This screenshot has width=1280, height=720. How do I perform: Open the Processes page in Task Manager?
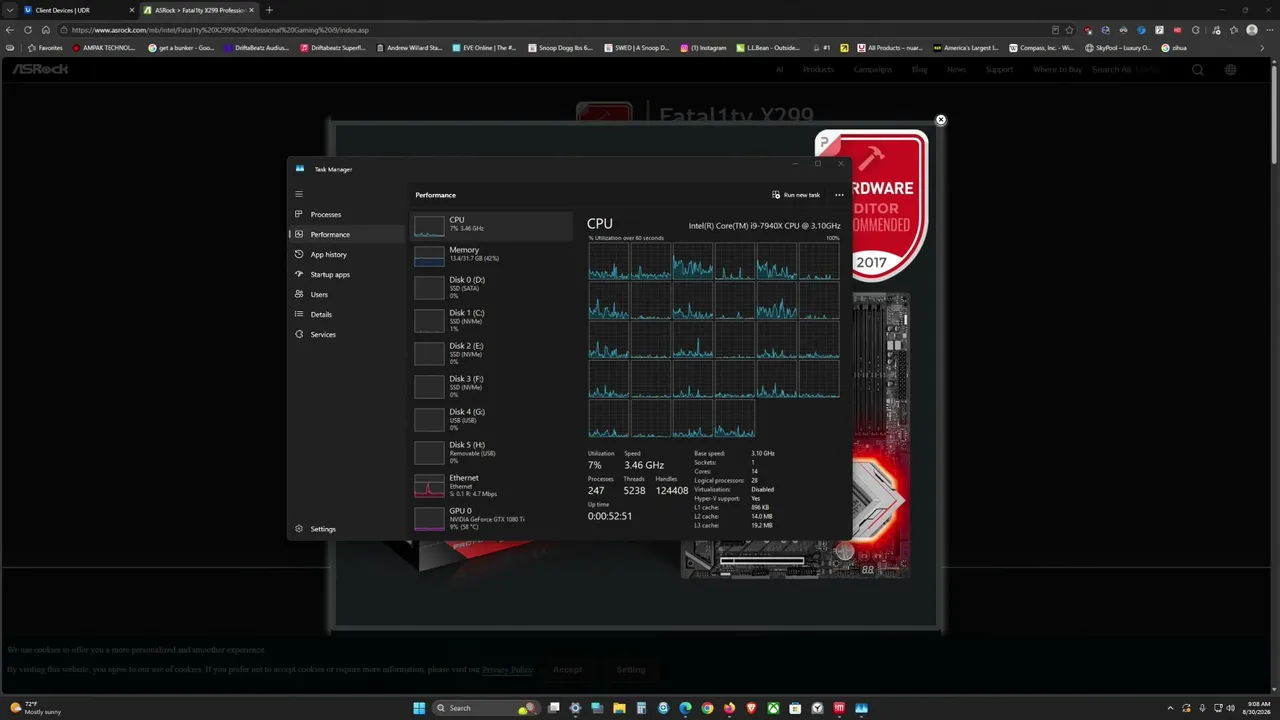point(346,214)
